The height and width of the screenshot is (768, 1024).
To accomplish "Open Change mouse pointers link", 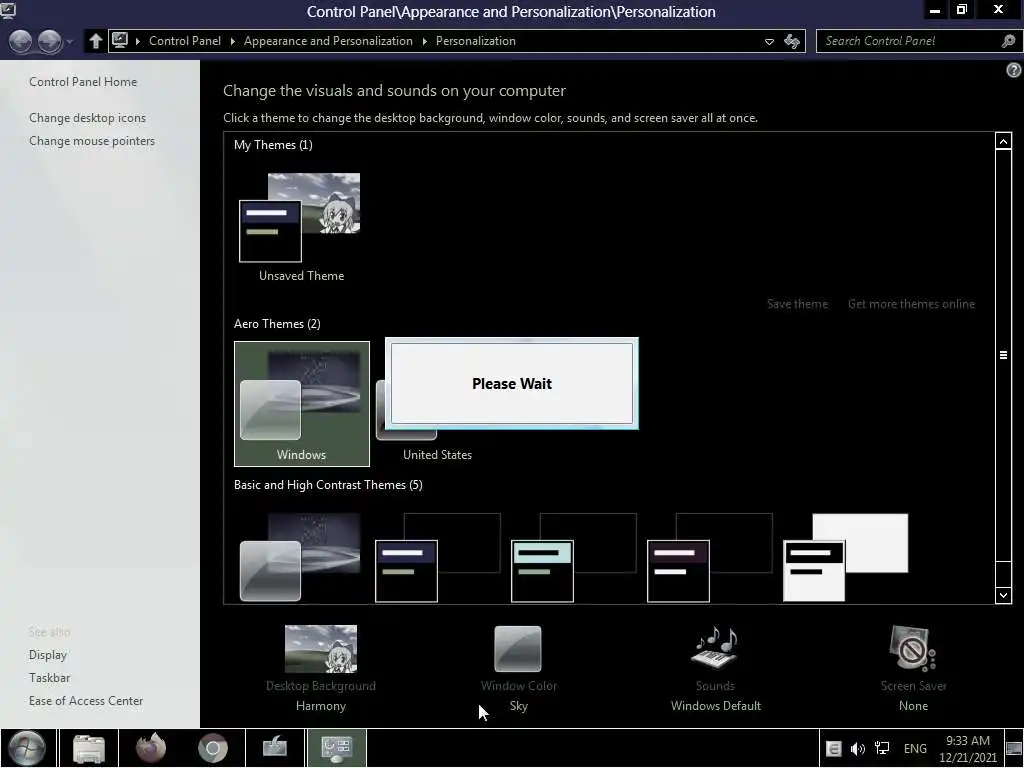I will pyautogui.click(x=92, y=140).
